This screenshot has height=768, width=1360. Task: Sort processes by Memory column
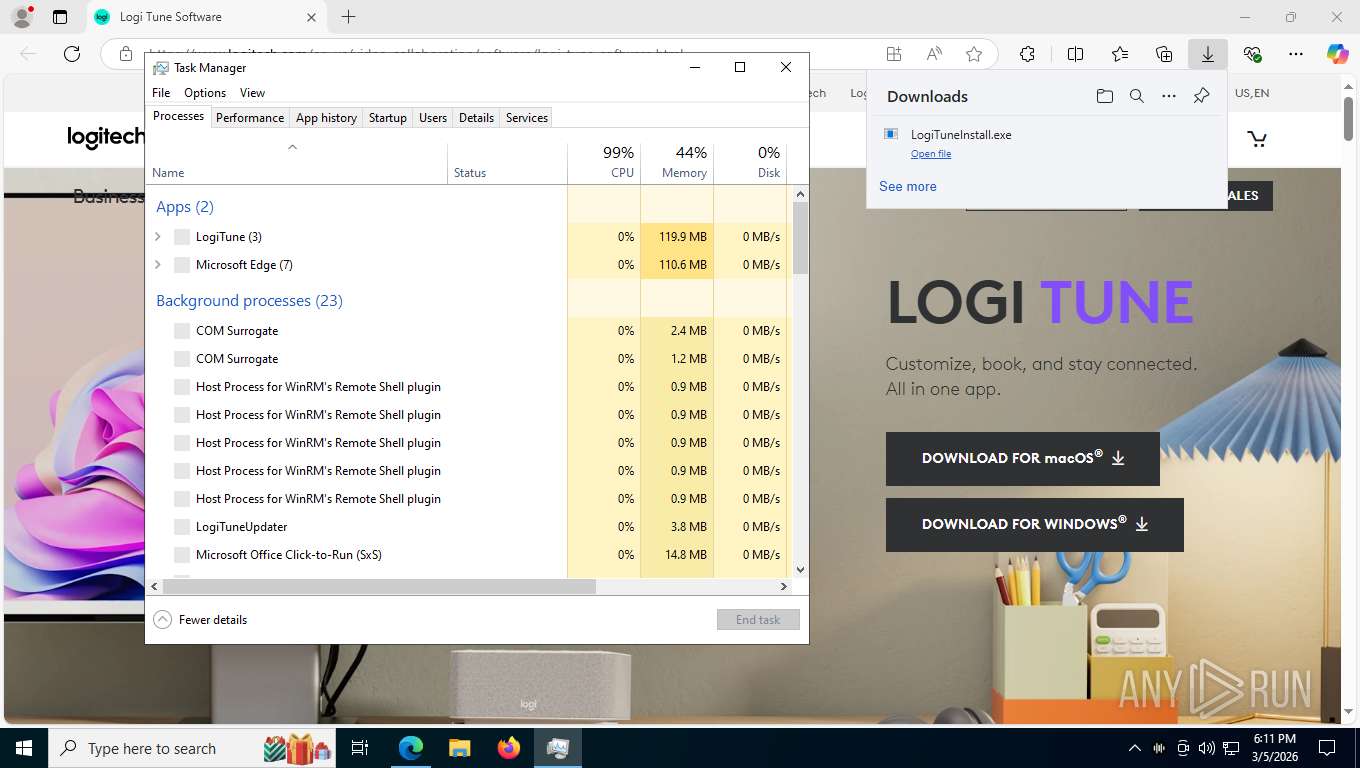(x=677, y=163)
